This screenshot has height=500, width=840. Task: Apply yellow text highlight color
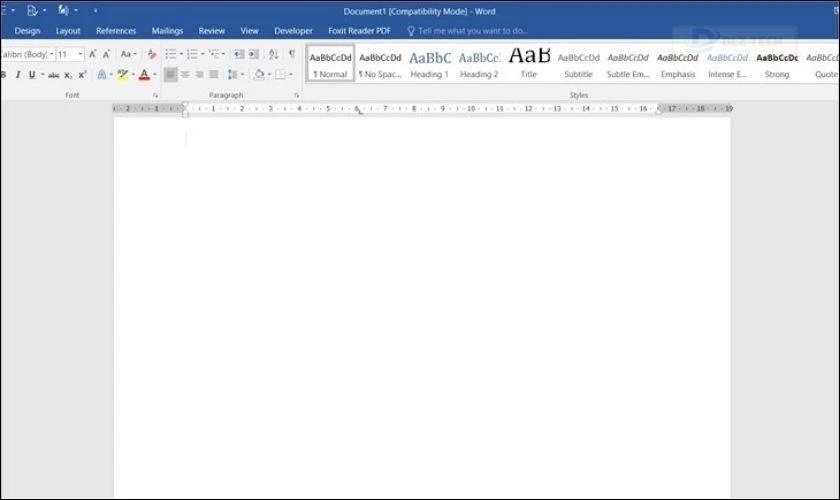[x=123, y=75]
